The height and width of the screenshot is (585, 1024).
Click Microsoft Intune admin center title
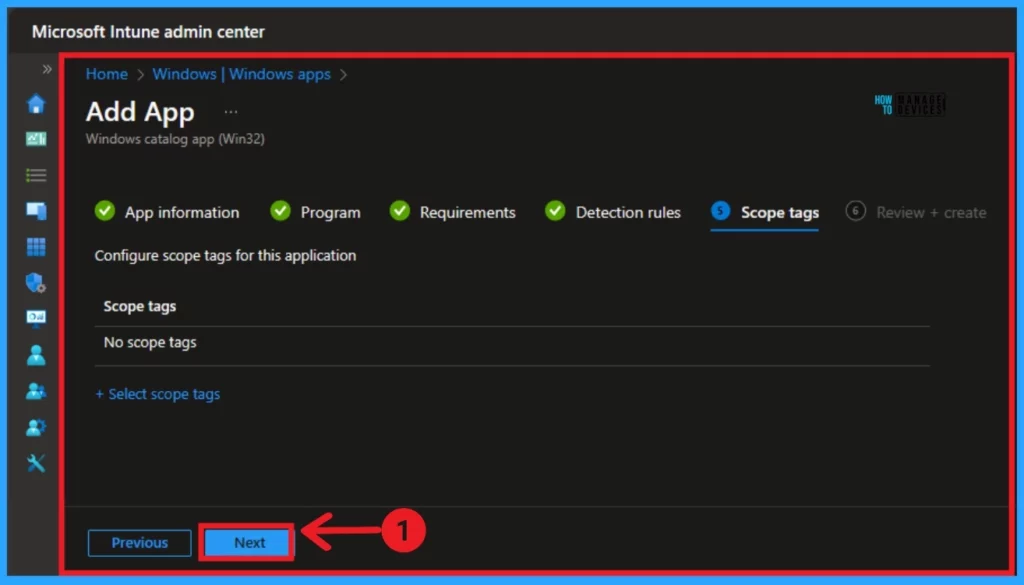coord(148,31)
